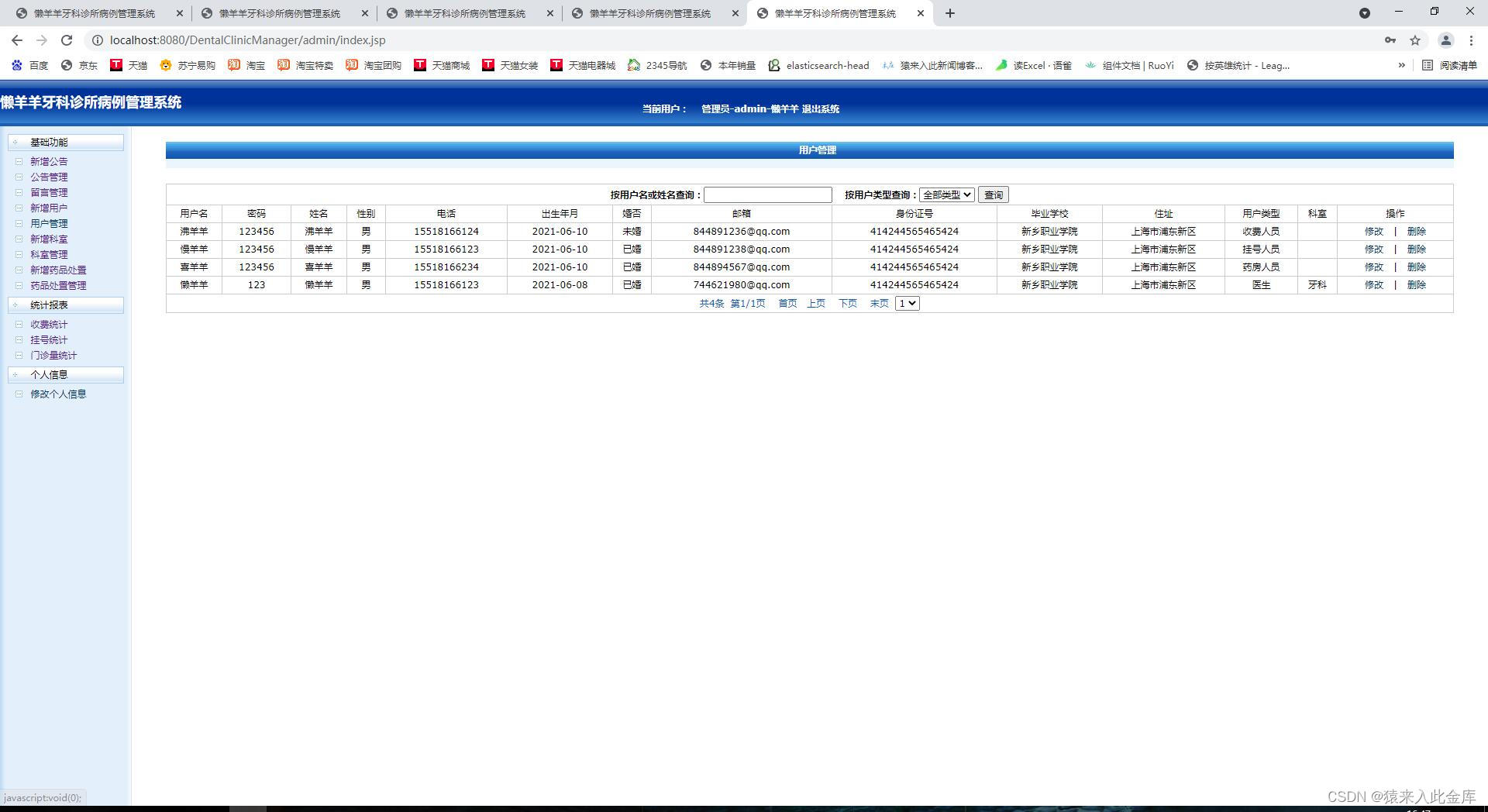Open 组件文档 | RuoYi bookmark
Image resolution: width=1488 pixels, height=812 pixels.
click(1129, 65)
